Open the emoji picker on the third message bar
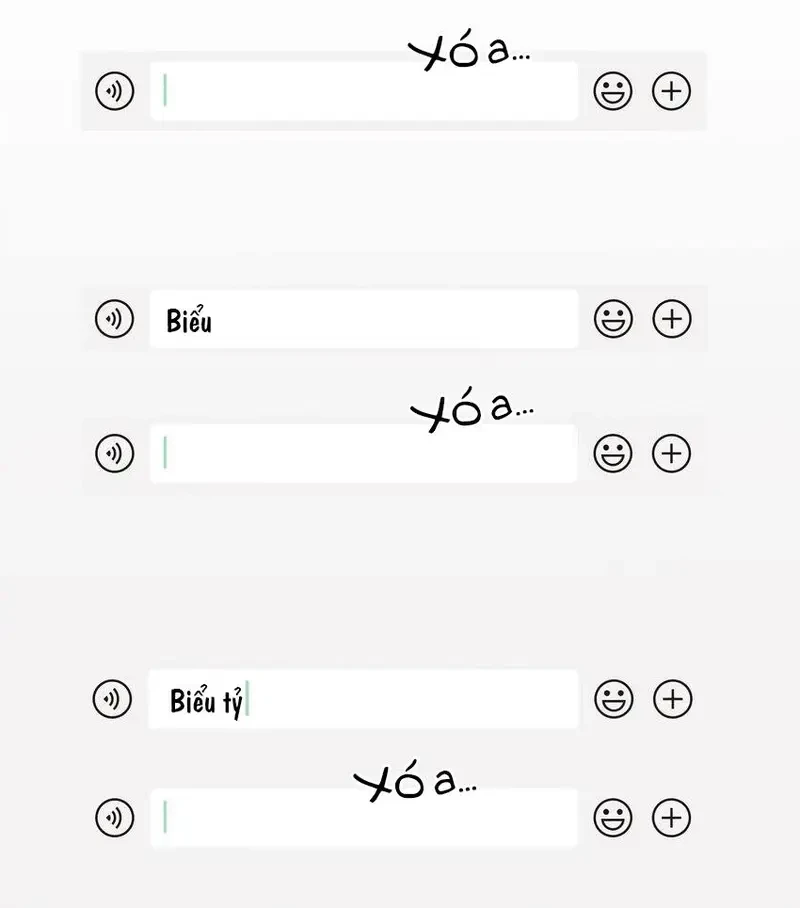Screen dimensions: 800x908 click(612, 453)
